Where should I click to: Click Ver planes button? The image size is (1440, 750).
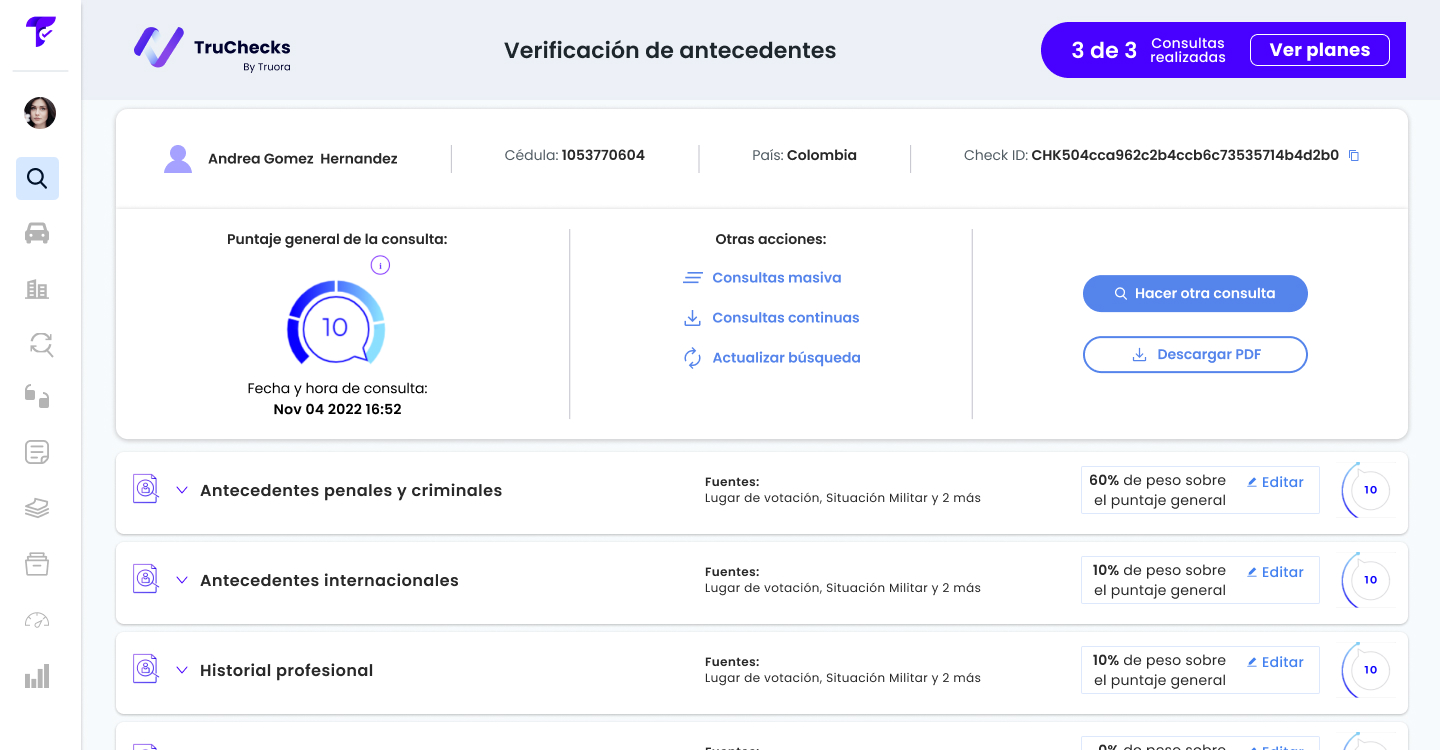click(x=1320, y=50)
